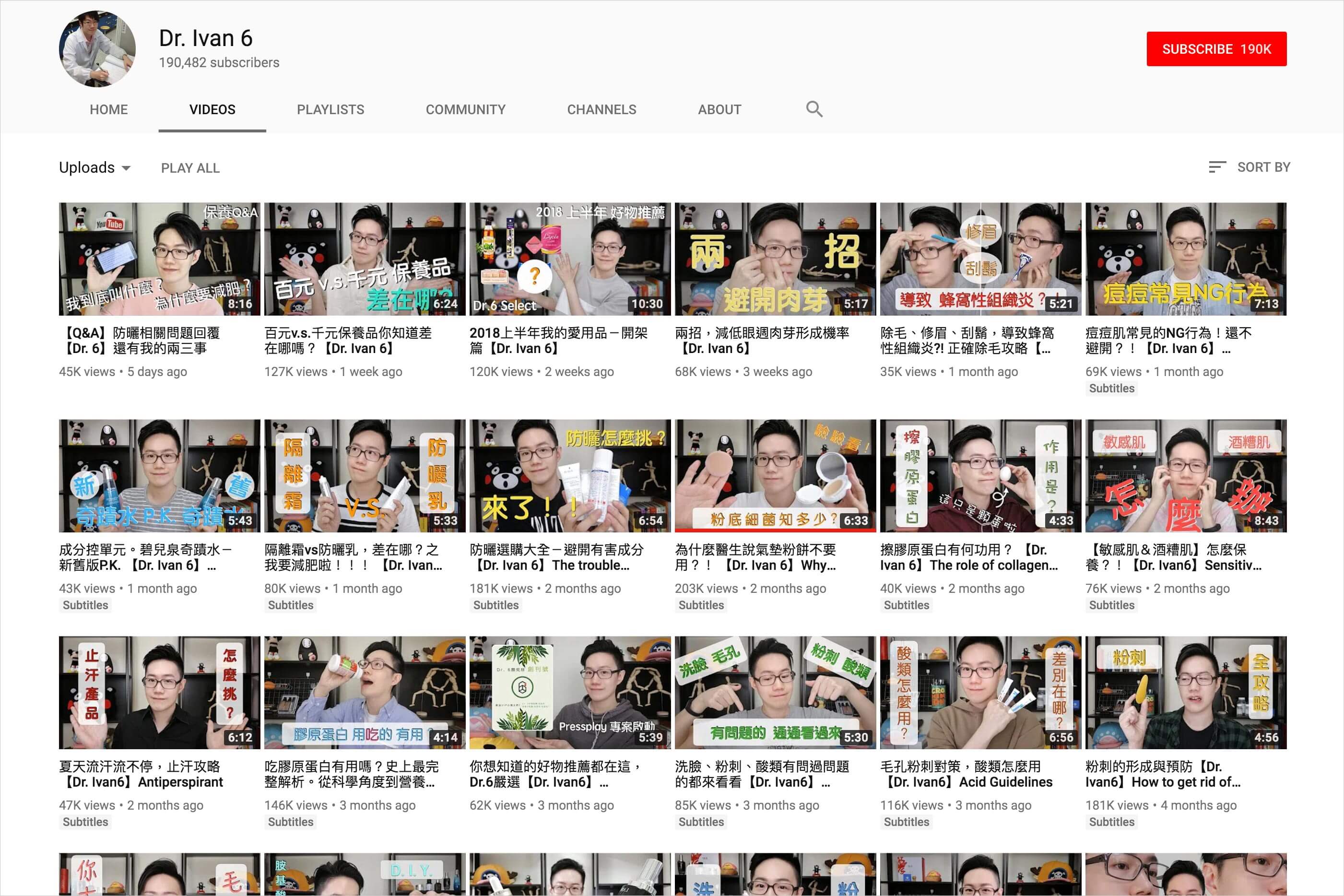Open the 5:17 兩招避開肉芽 thumbnail
This screenshot has width=1344, height=896.
click(x=775, y=259)
